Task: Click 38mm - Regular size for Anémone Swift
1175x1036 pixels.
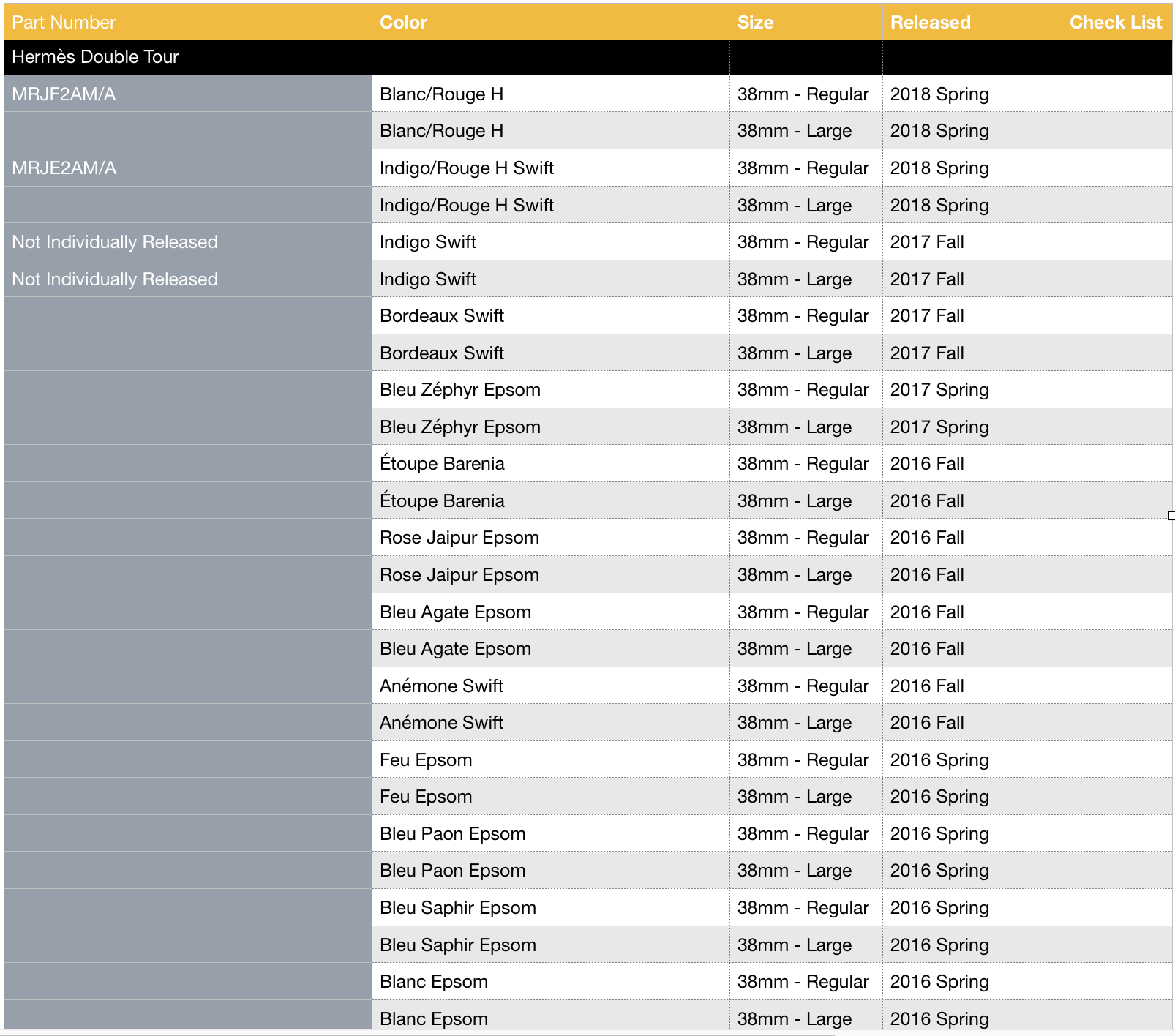Action: pyautogui.click(x=803, y=686)
